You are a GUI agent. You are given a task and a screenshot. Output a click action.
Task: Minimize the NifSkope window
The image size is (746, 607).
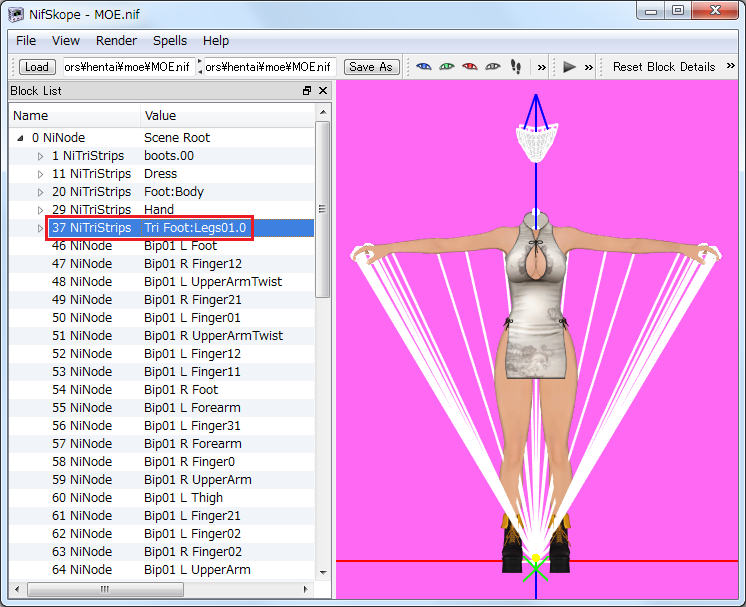pyautogui.click(x=651, y=11)
